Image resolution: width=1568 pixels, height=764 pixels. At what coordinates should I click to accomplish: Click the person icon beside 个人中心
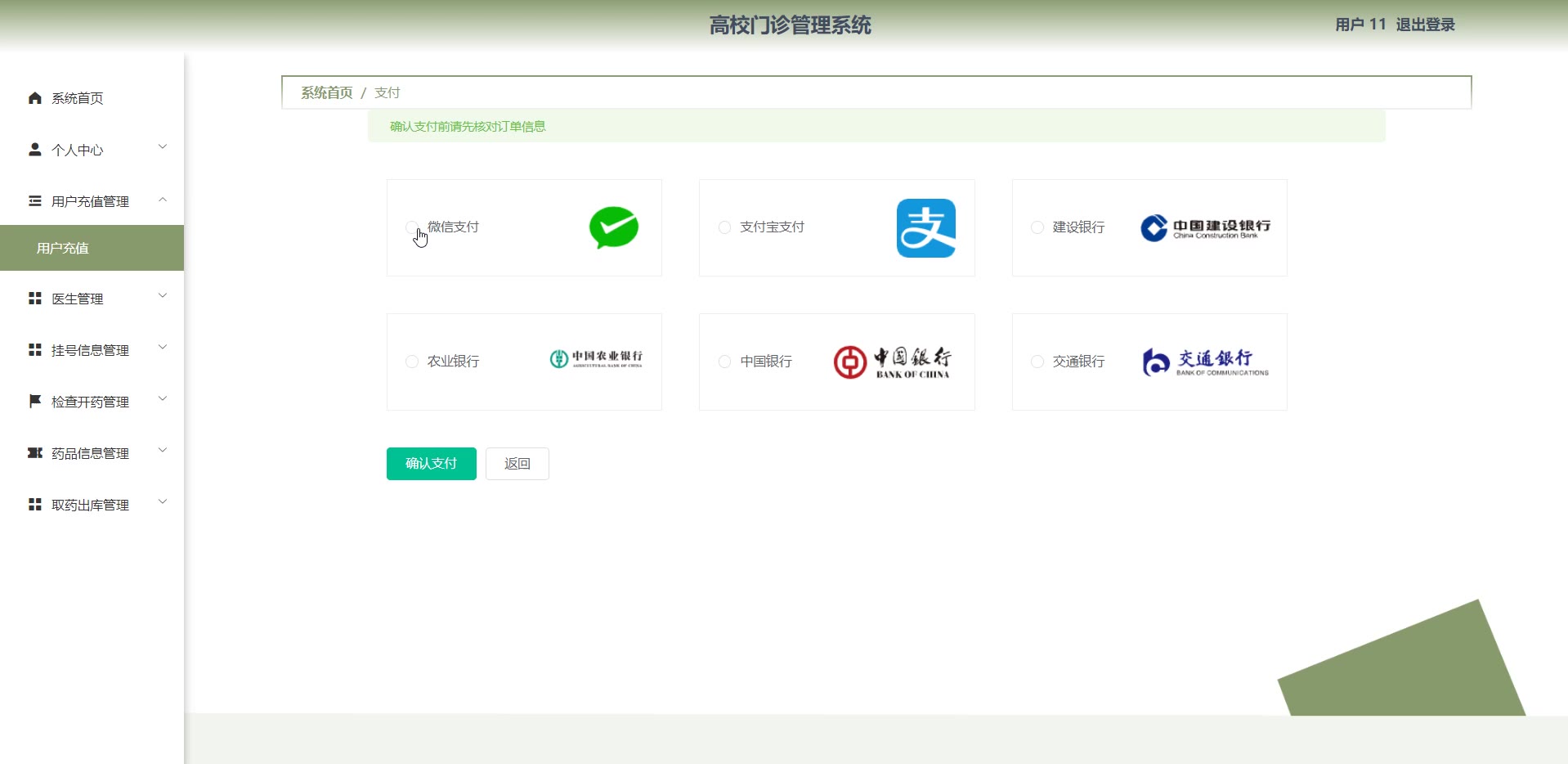(34, 150)
